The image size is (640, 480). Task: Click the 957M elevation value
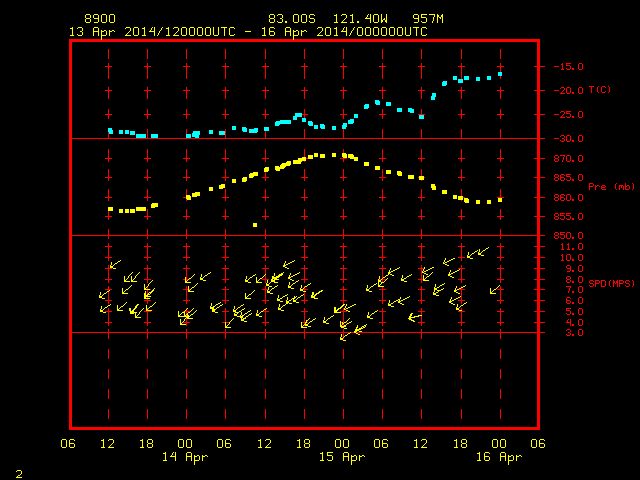pos(428,19)
